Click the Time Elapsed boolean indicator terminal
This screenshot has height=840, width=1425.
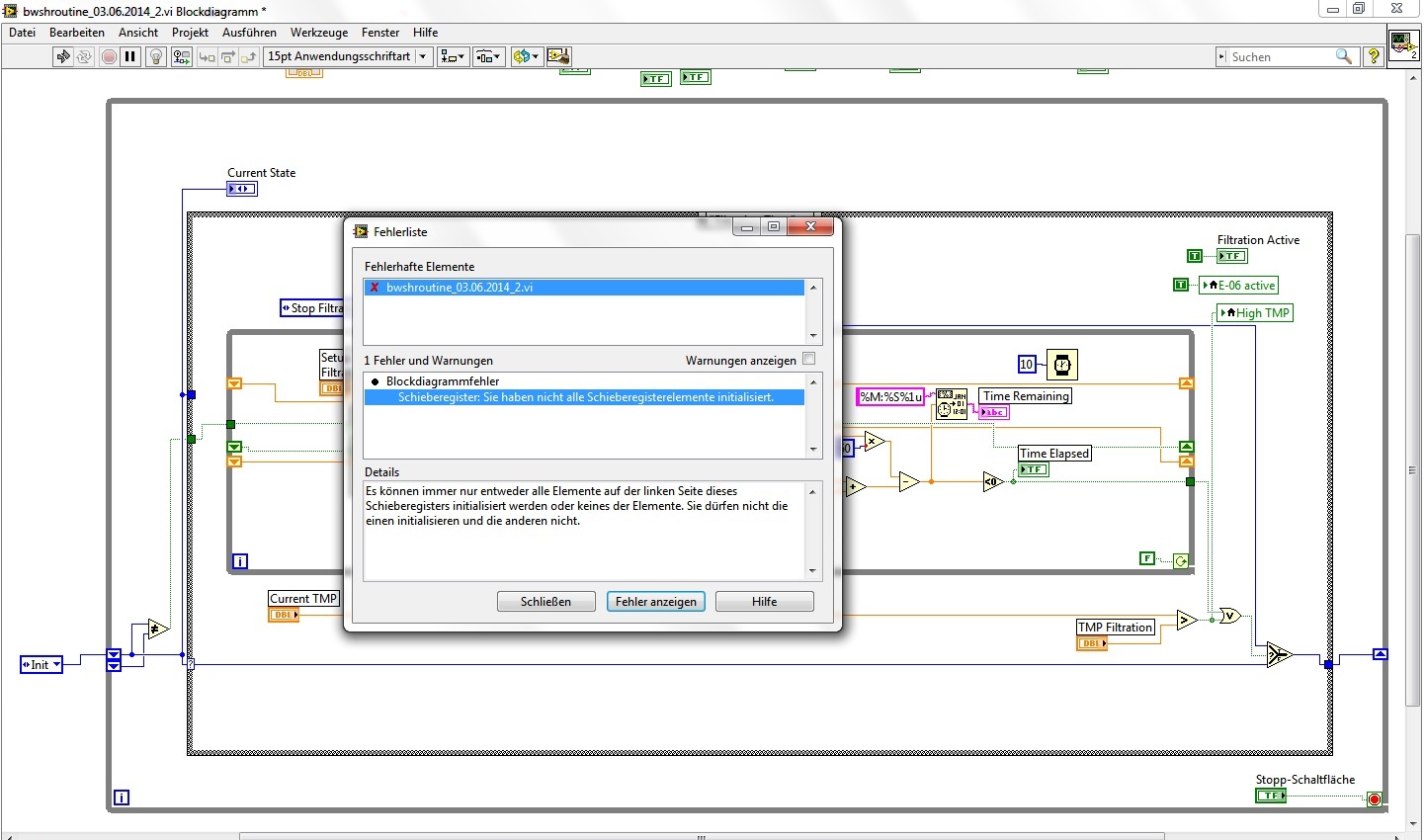pyautogui.click(x=1034, y=469)
